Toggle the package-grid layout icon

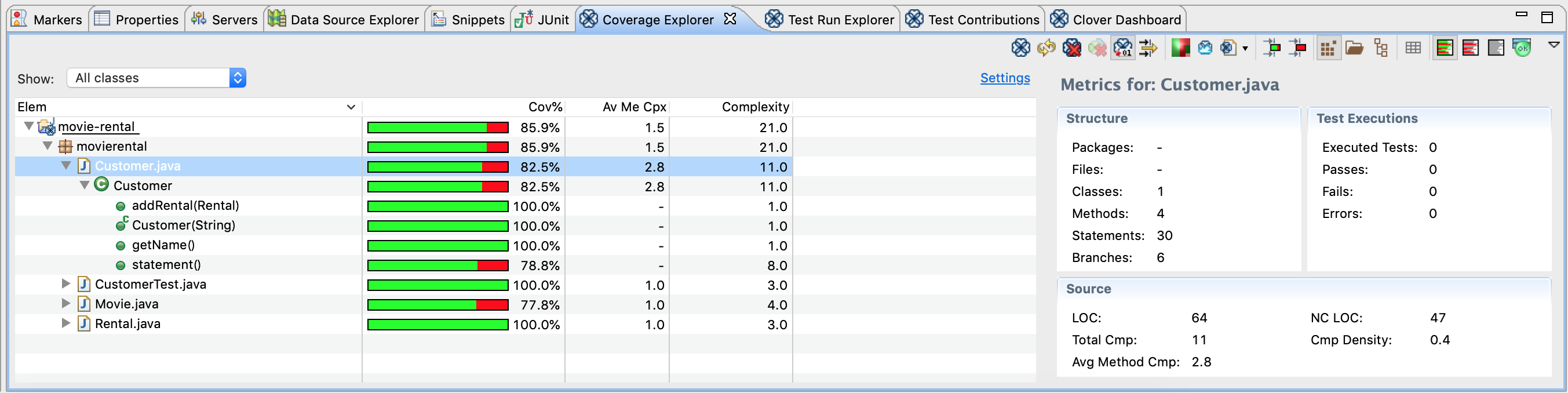(1328, 48)
